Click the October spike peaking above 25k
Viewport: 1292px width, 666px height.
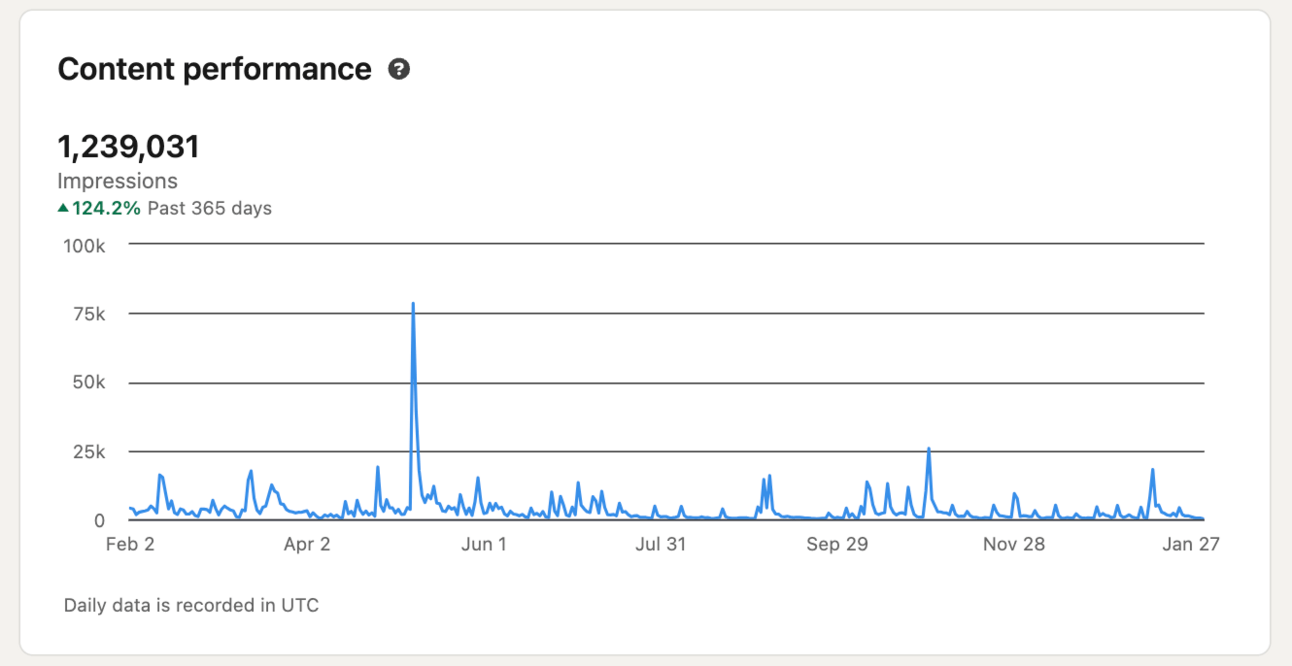click(x=929, y=449)
